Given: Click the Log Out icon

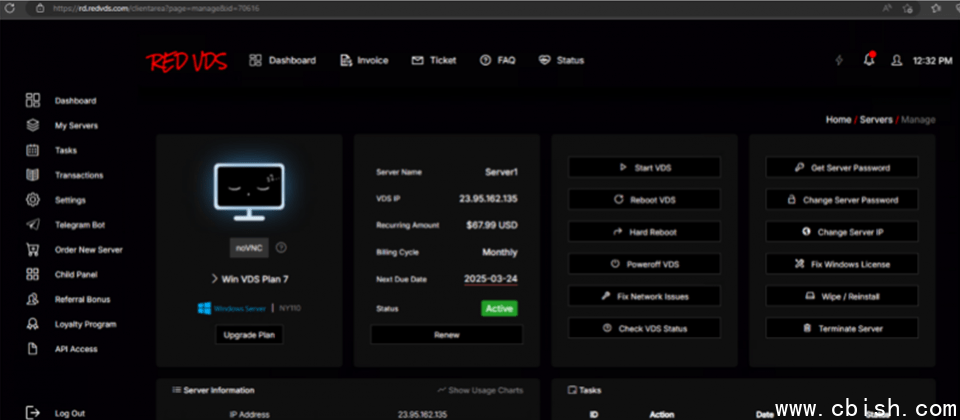Looking at the screenshot, I should click(33, 412).
